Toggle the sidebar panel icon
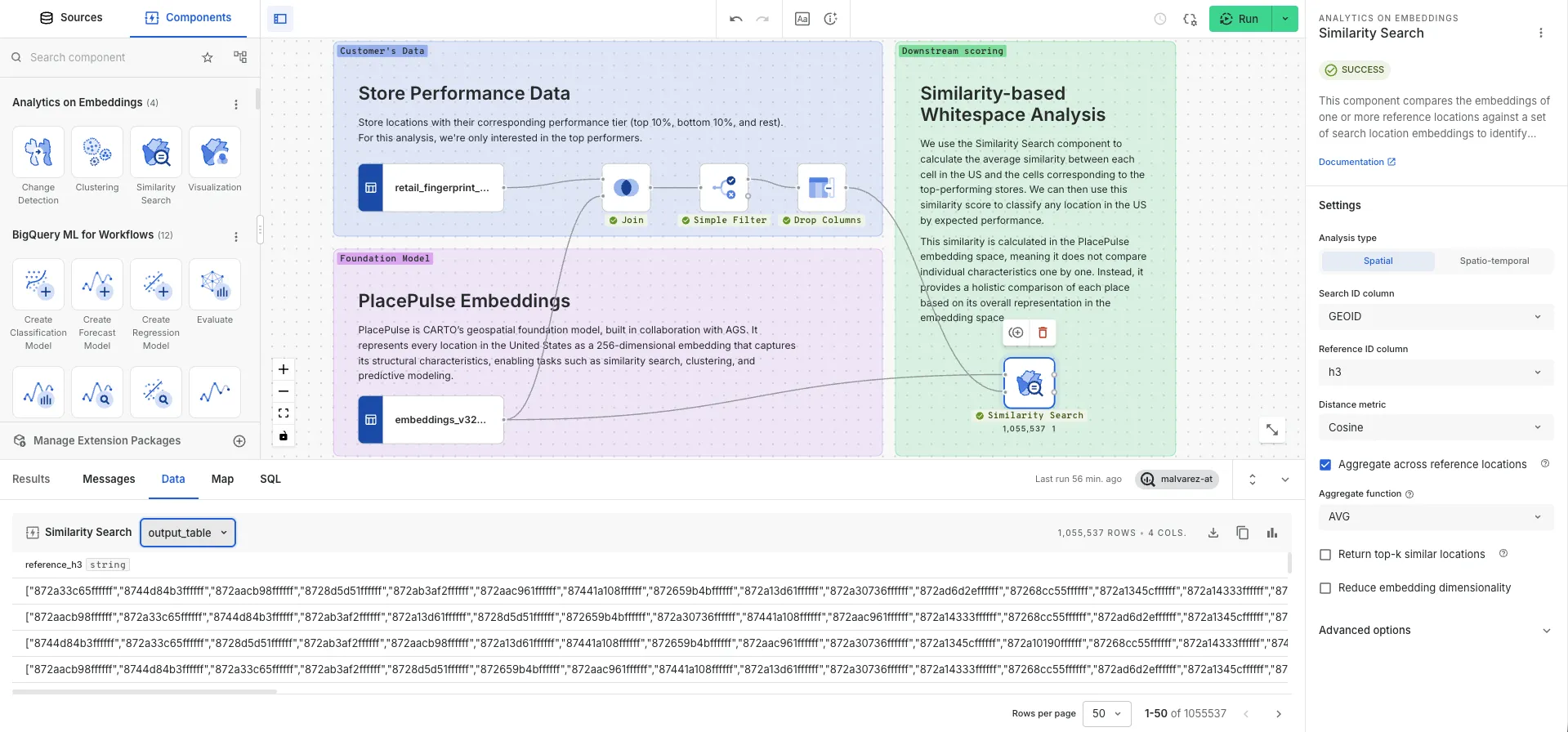Viewport: 1568px width, 732px height. pos(280,19)
